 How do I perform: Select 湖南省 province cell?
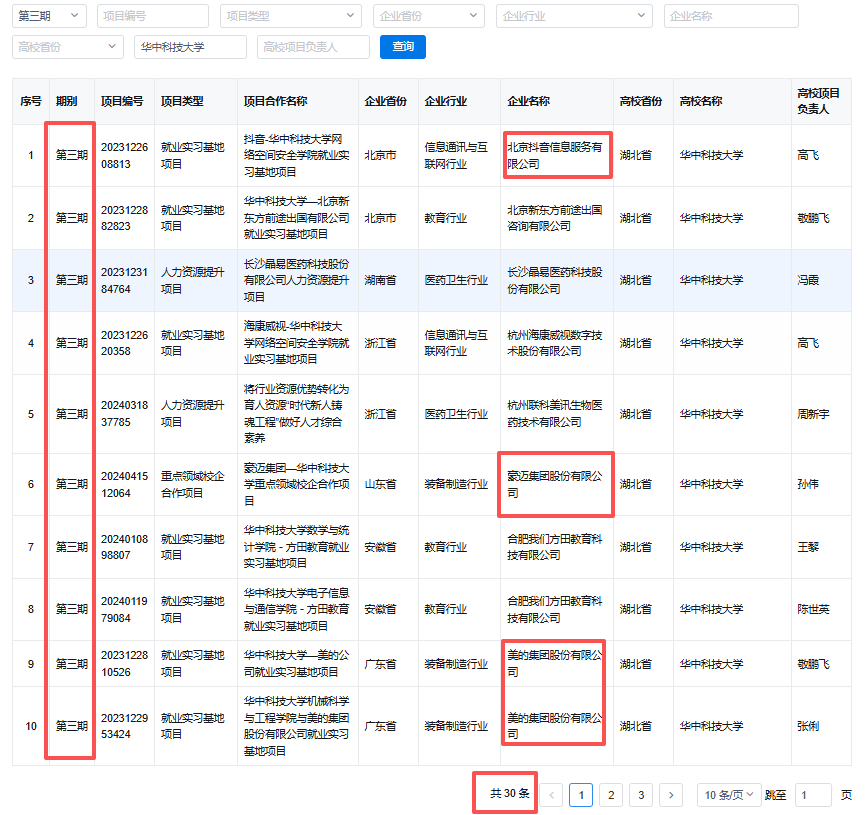tap(388, 281)
